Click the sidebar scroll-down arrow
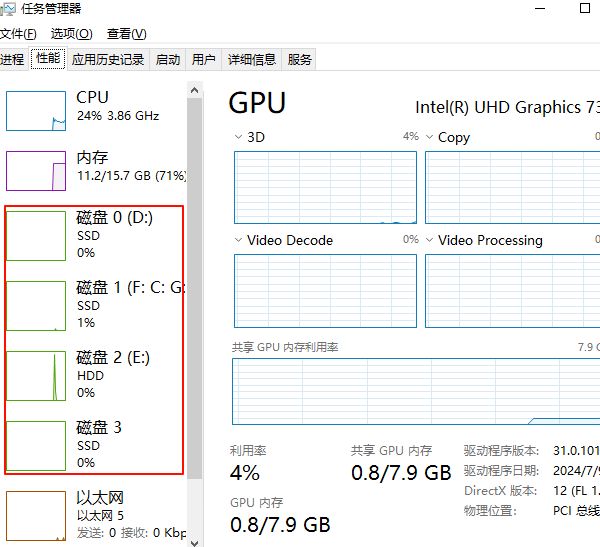This screenshot has height=547, width=600. [194, 543]
